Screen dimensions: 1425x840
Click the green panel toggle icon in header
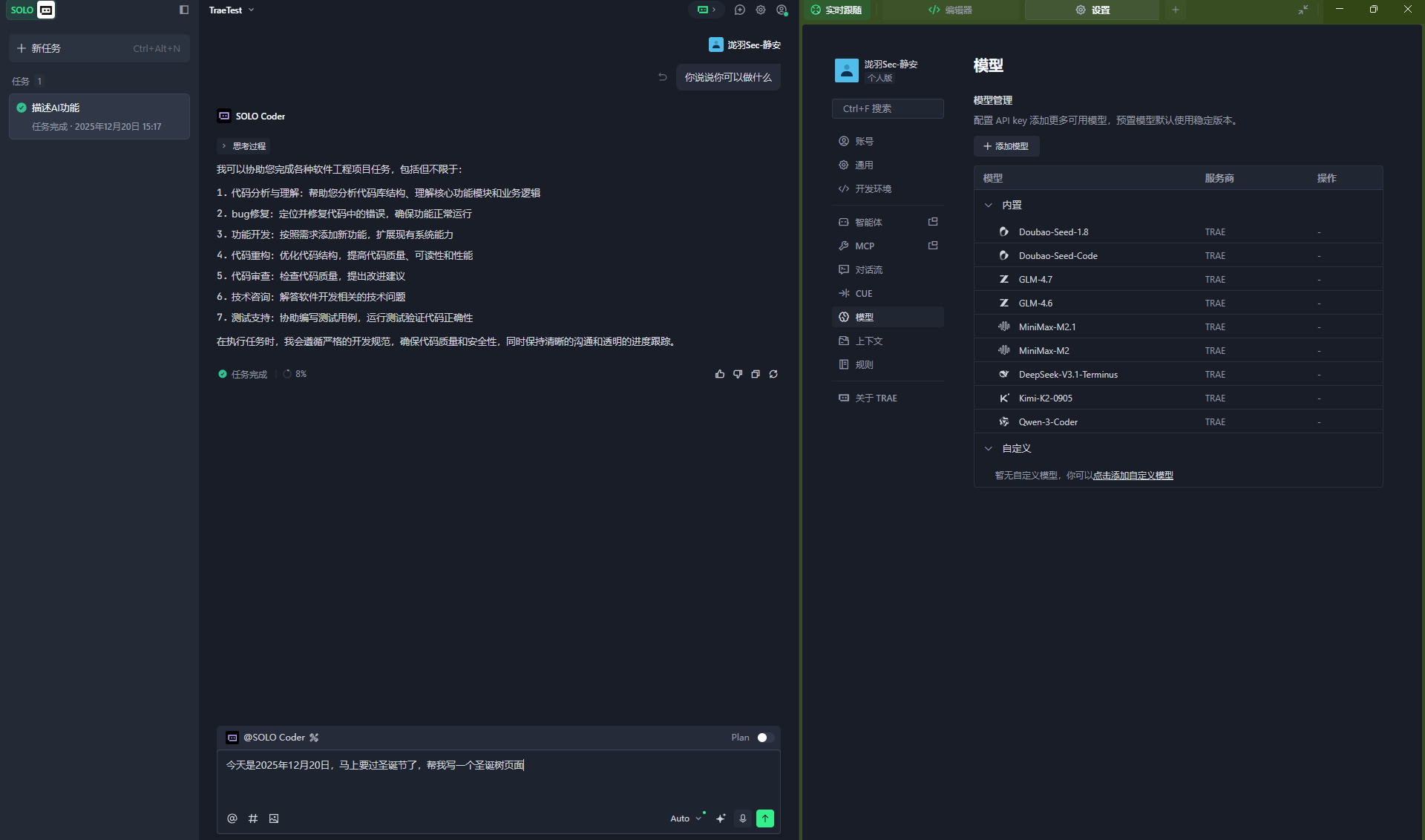pos(706,10)
